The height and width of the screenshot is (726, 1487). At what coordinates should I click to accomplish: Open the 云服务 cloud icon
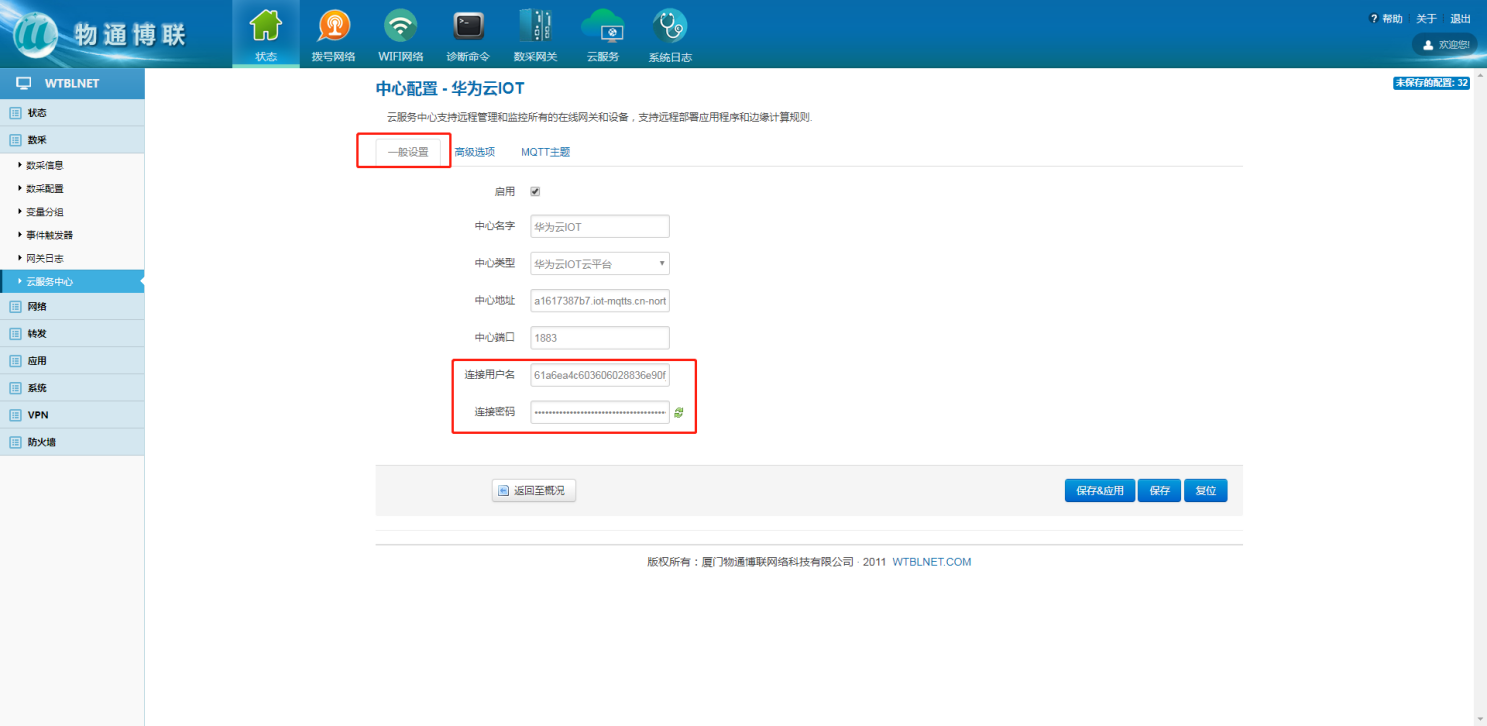(602, 26)
